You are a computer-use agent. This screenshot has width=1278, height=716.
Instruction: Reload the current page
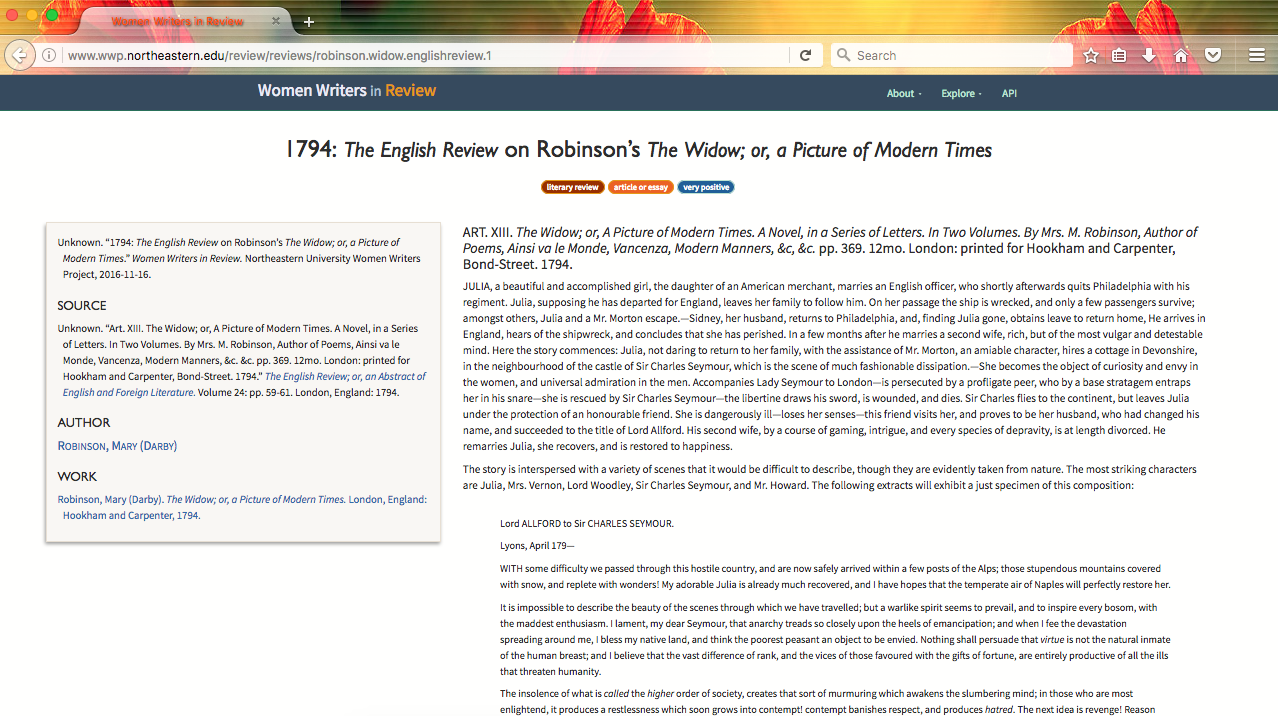click(x=805, y=56)
